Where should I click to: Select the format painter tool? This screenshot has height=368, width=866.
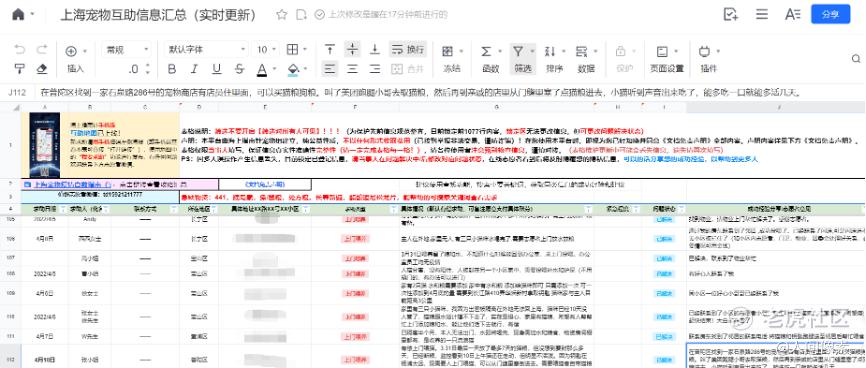tap(20, 69)
